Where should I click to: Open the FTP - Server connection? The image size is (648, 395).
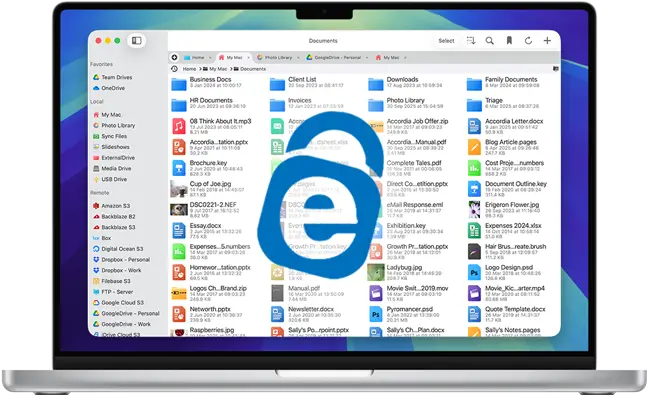point(113,292)
